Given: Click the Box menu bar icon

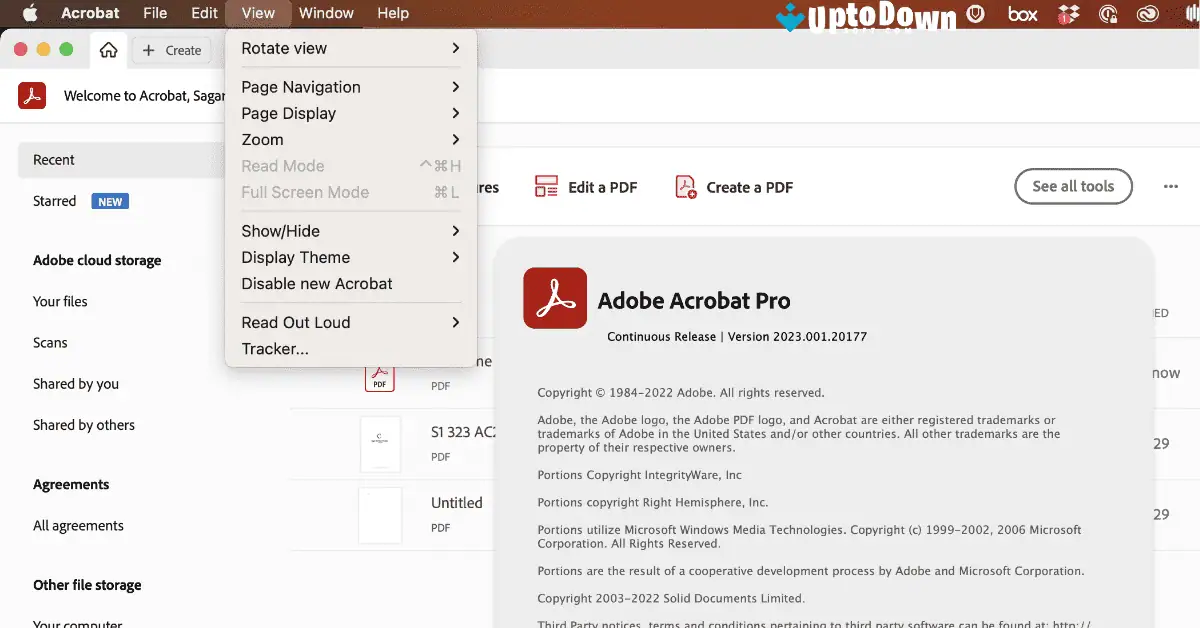Looking at the screenshot, I should 1022,14.
